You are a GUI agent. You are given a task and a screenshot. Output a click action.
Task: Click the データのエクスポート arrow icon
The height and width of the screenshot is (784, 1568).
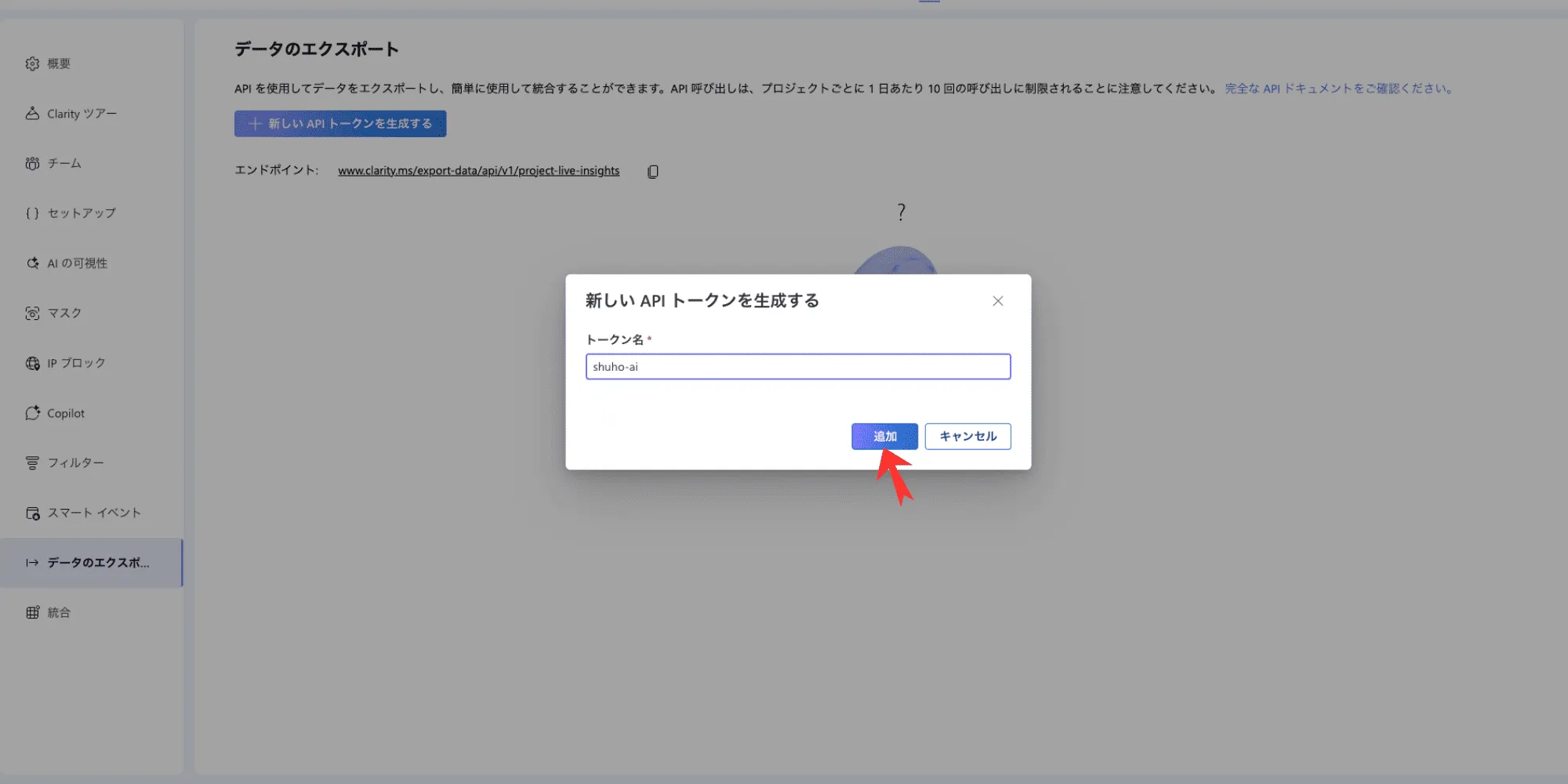(32, 563)
